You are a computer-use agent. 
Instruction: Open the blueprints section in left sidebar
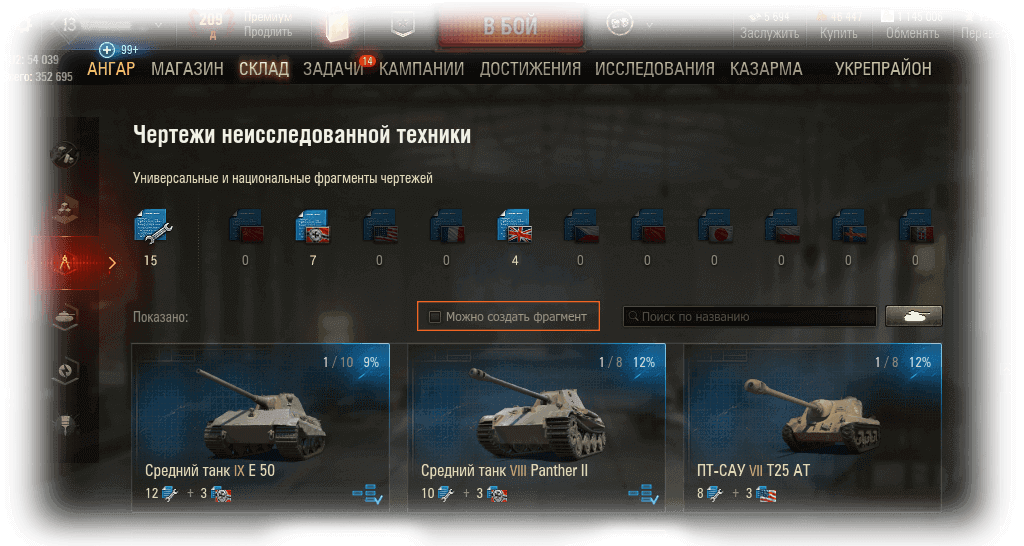65,263
